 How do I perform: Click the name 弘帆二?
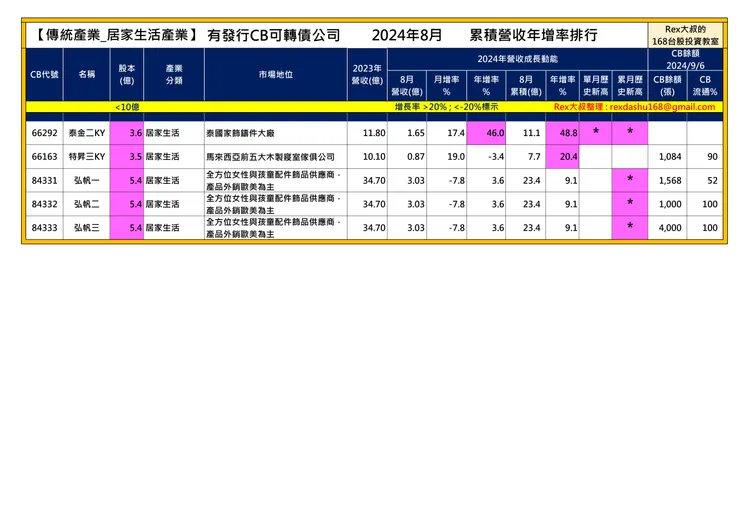[87, 204]
